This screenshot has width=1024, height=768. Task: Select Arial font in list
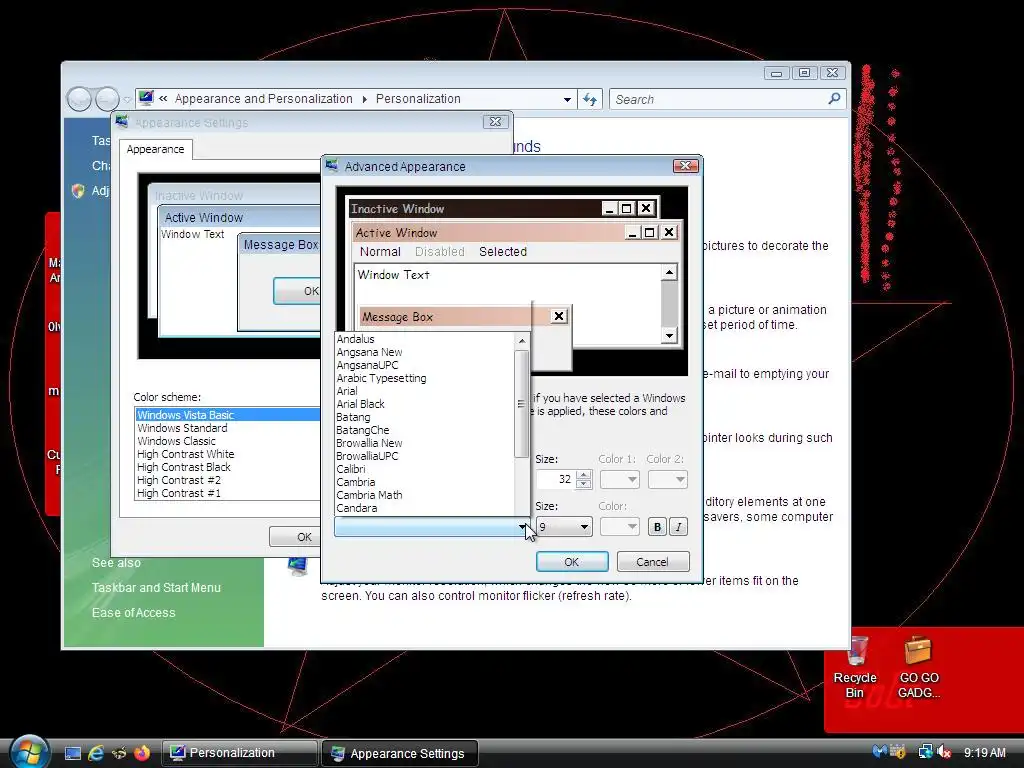424,391
